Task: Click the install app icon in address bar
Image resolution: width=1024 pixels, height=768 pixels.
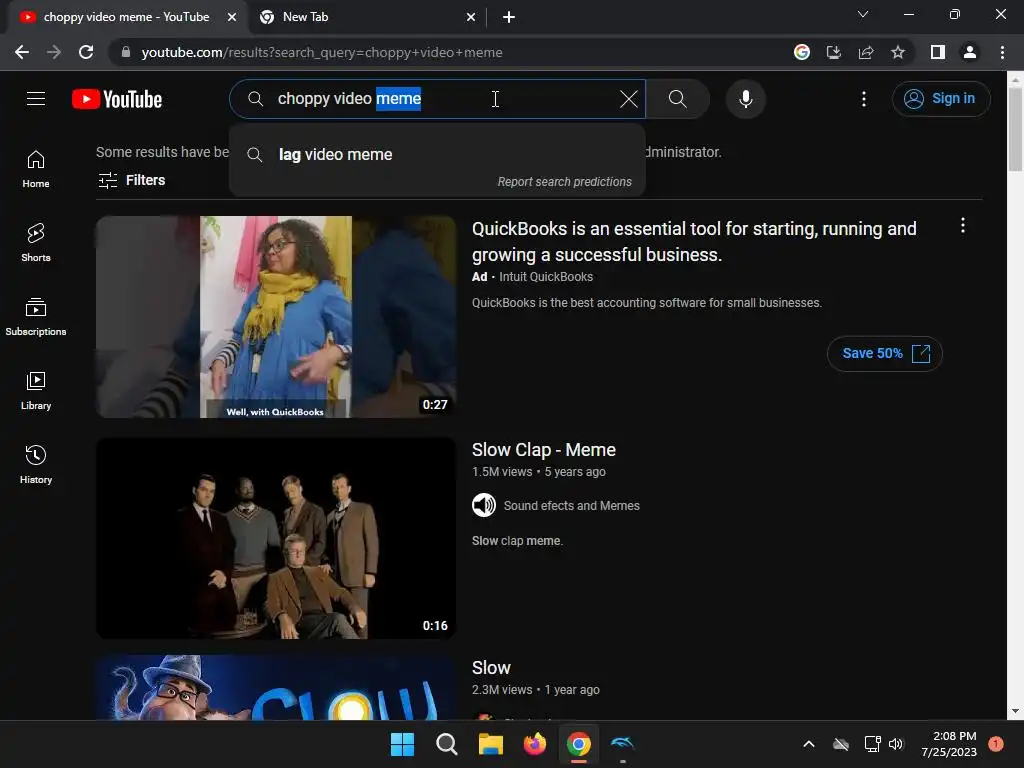Action: pyautogui.click(x=833, y=52)
